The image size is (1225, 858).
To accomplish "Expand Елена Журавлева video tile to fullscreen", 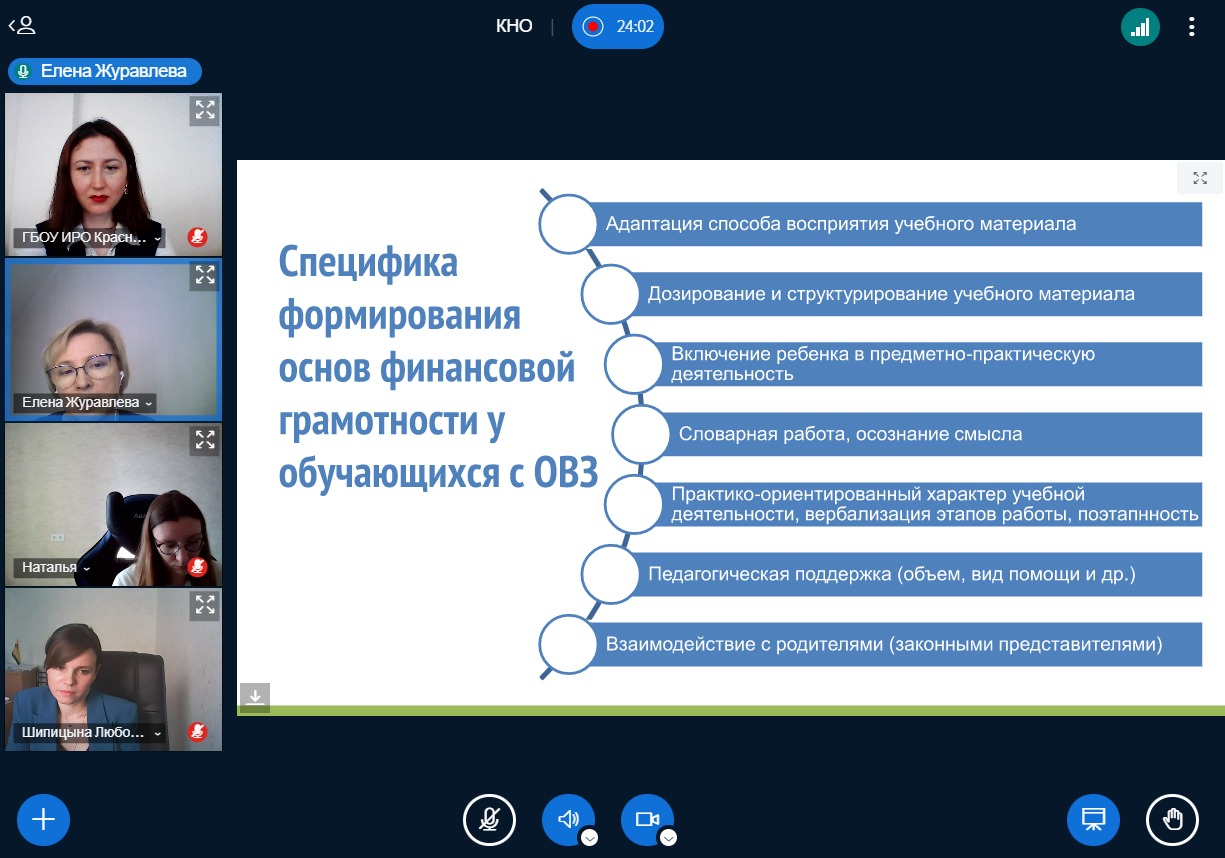I will 204,275.
